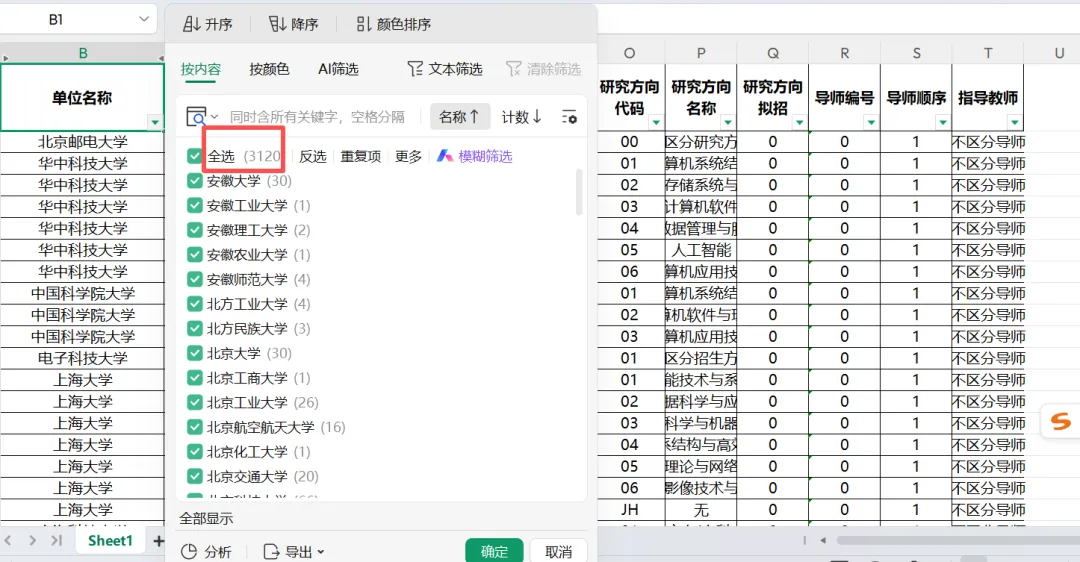
Task: Click the floating orange S assistant icon
Action: coord(1060,420)
